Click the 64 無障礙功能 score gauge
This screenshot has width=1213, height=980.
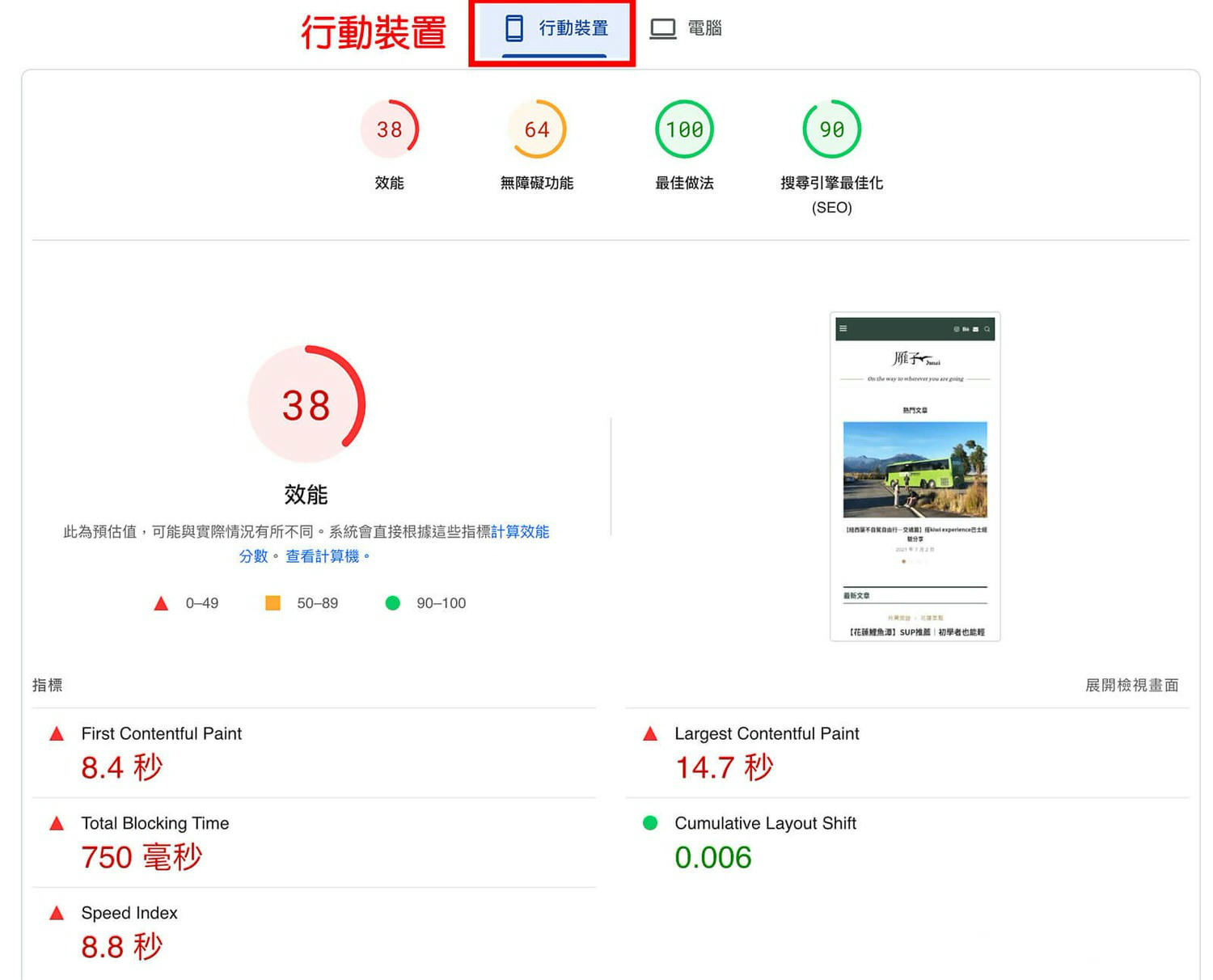[x=536, y=129]
